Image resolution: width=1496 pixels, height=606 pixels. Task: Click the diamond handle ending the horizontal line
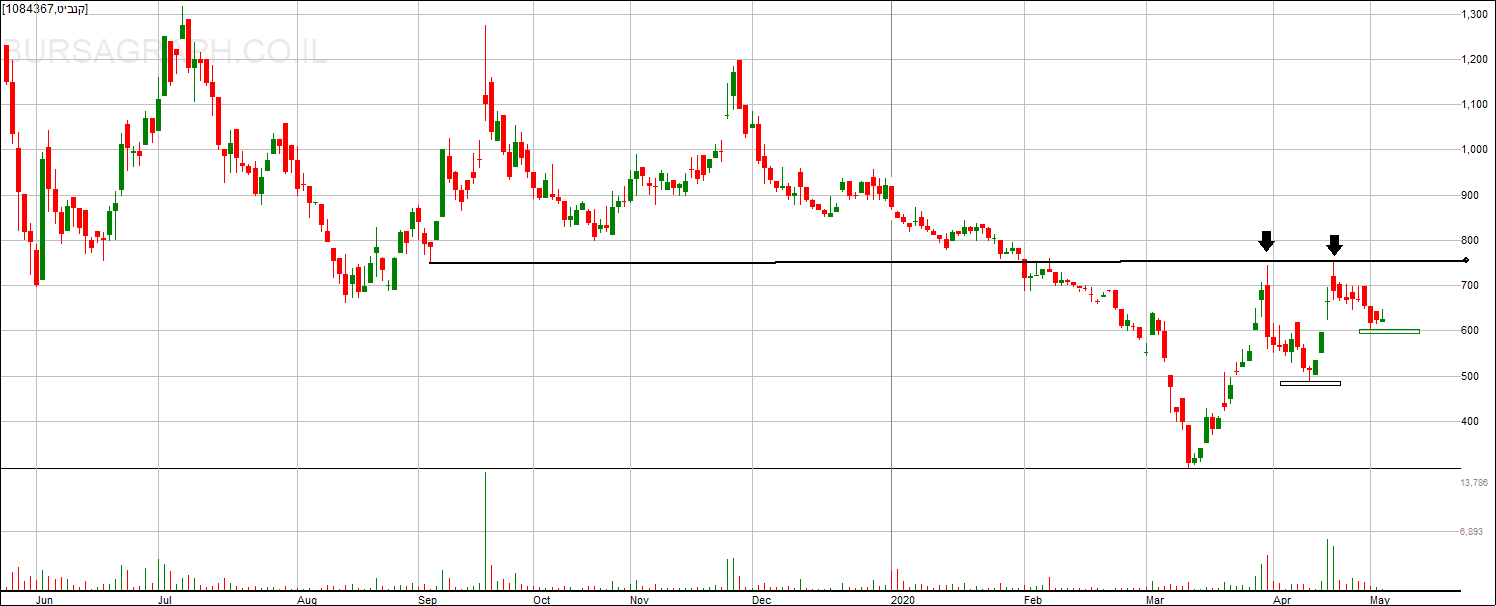point(1466,260)
